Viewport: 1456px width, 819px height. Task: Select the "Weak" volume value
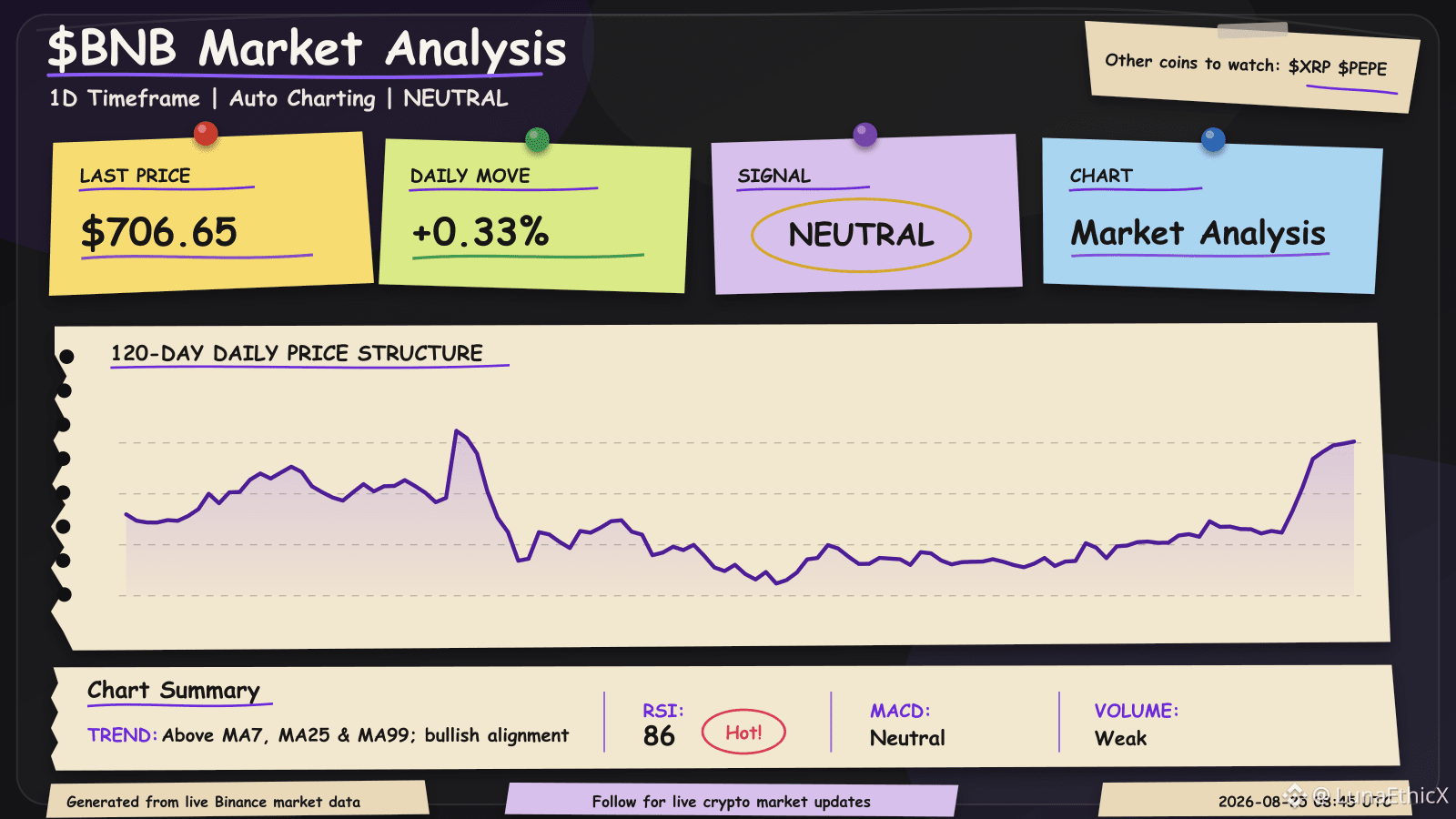click(1120, 738)
